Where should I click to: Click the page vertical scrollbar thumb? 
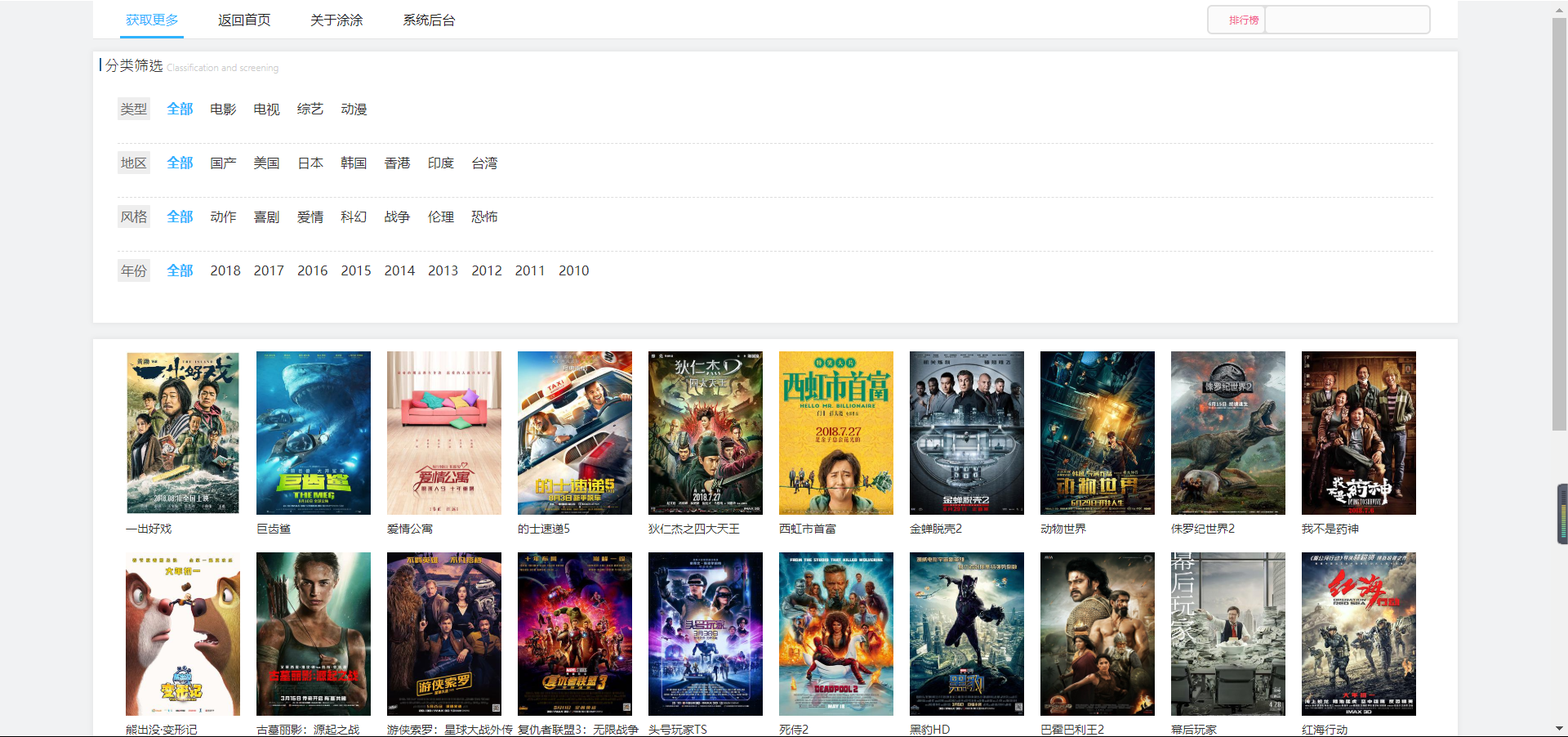pos(1559,223)
